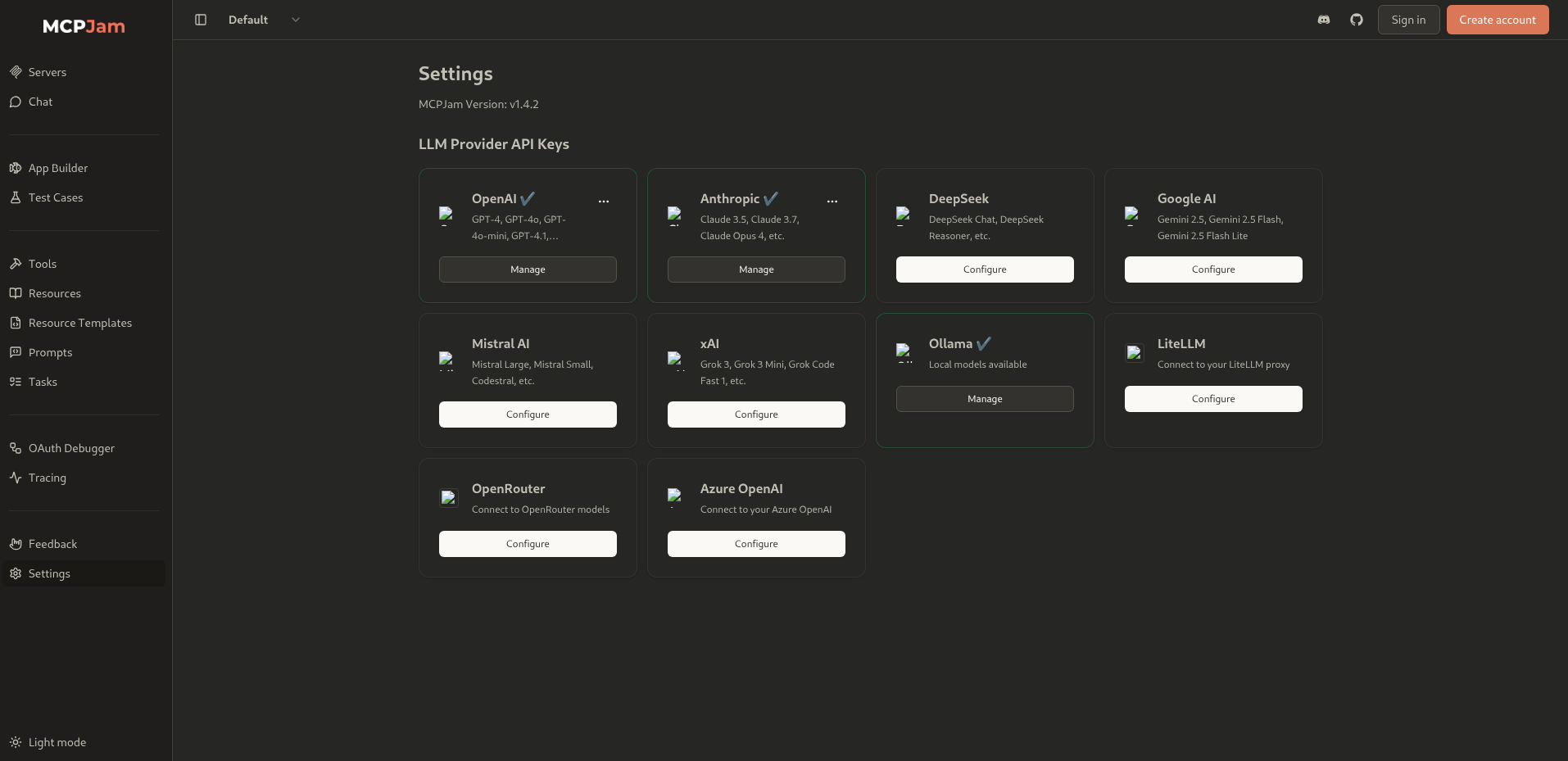Viewport: 1568px width, 761px height.
Task: Open Resource Templates in the sidebar
Action: click(x=84, y=323)
